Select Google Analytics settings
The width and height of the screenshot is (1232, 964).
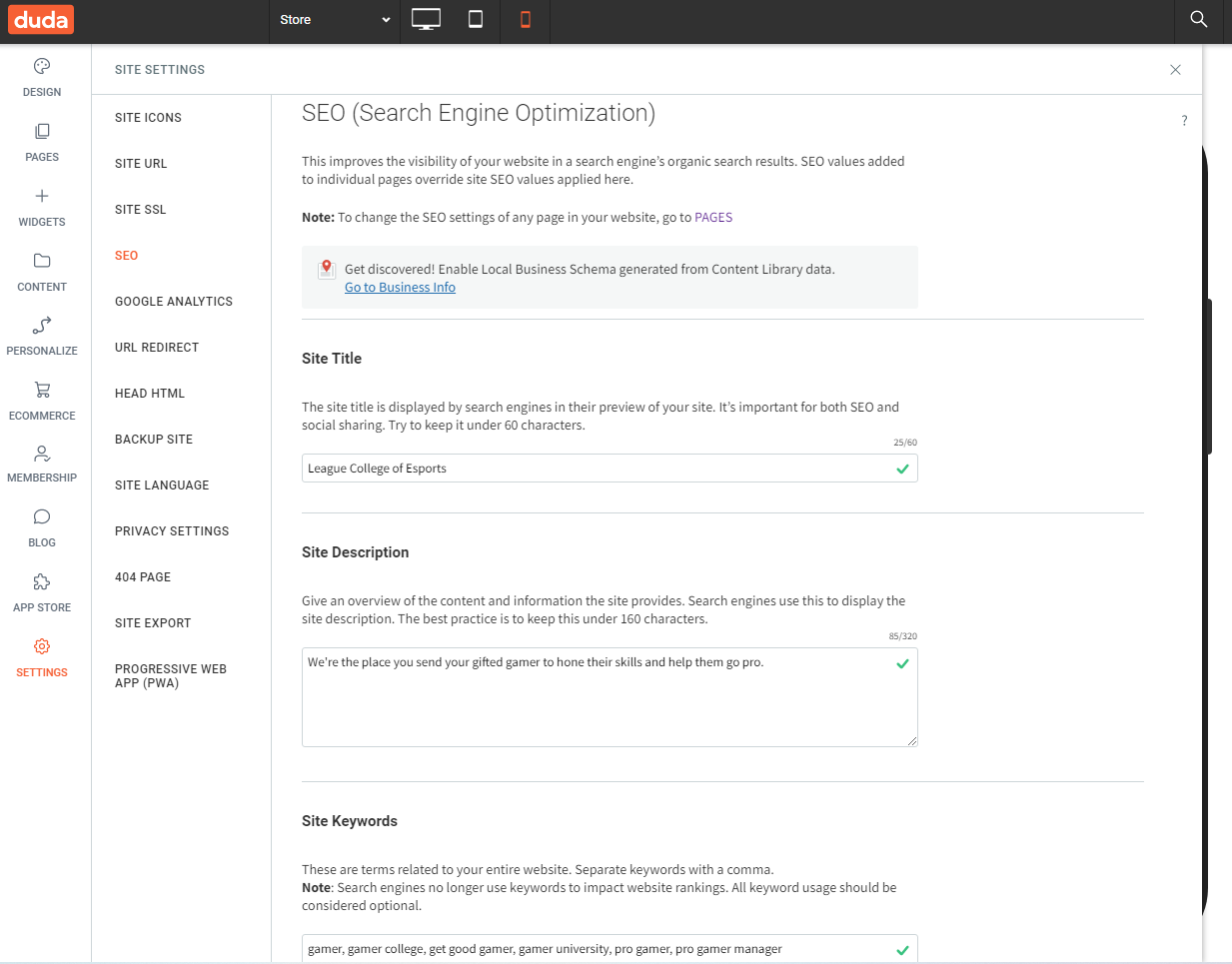tap(174, 302)
